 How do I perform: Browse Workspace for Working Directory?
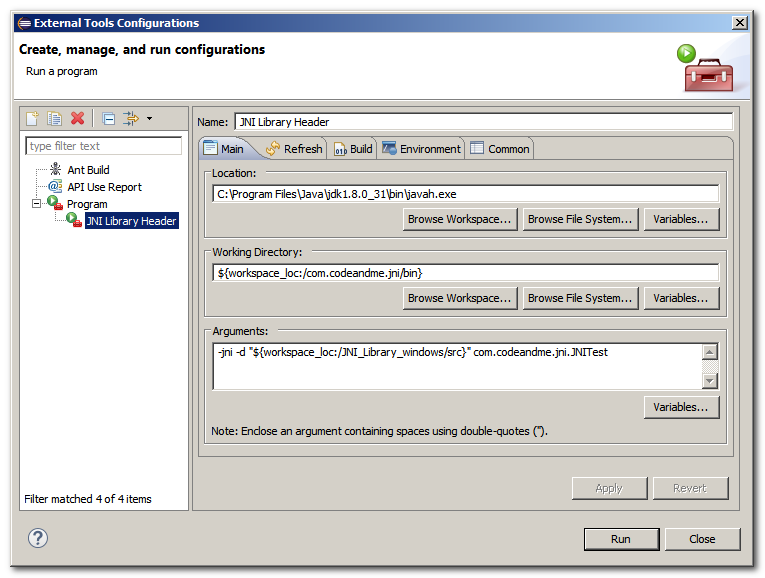[x=460, y=298]
